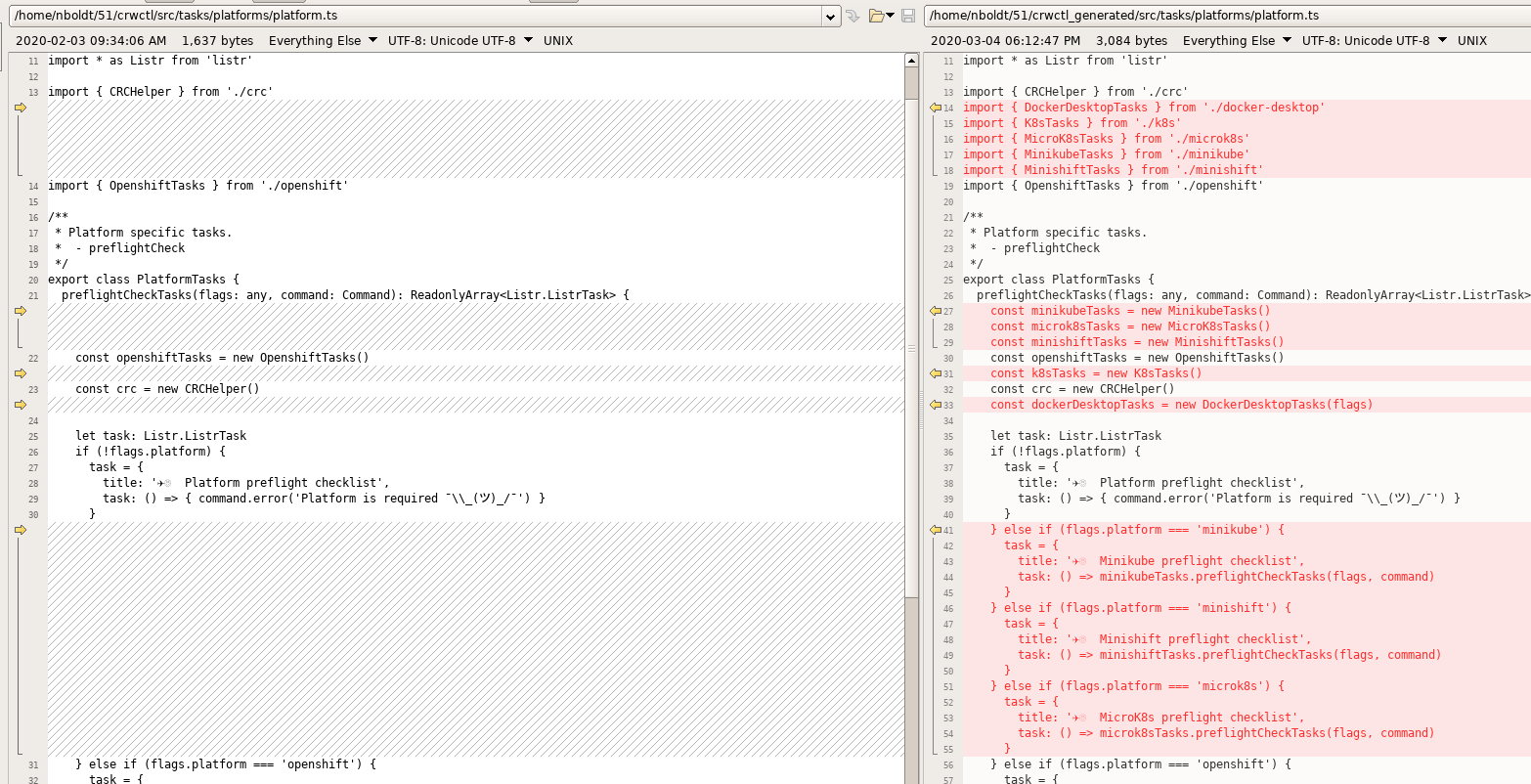
Task: Click right line 27 'const minikubeTasks' declaration
Action: (x=1130, y=311)
